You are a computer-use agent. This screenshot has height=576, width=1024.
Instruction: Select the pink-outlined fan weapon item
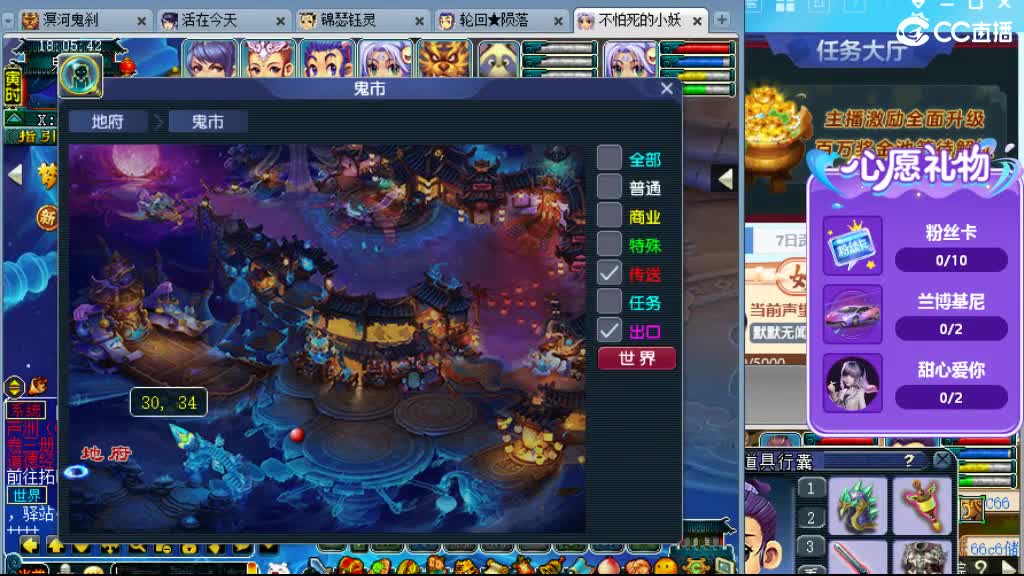pos(921,505)
